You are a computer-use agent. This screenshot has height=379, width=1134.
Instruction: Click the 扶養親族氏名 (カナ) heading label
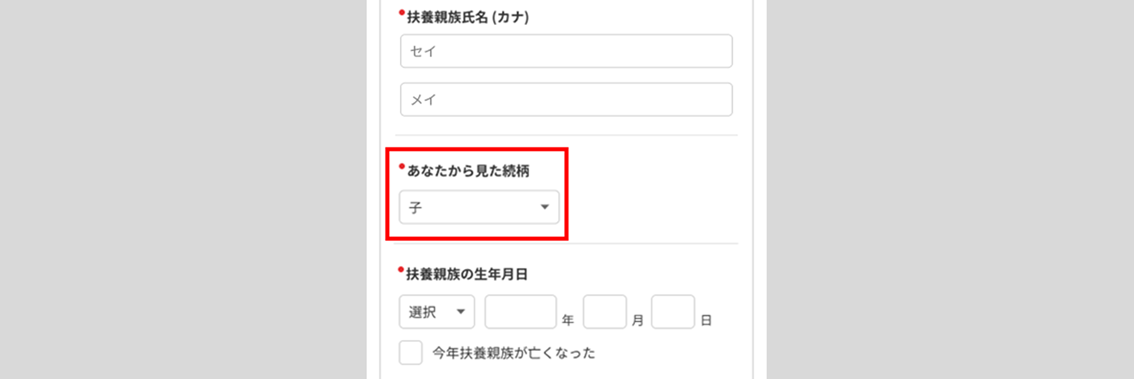(x=468, y=18)
